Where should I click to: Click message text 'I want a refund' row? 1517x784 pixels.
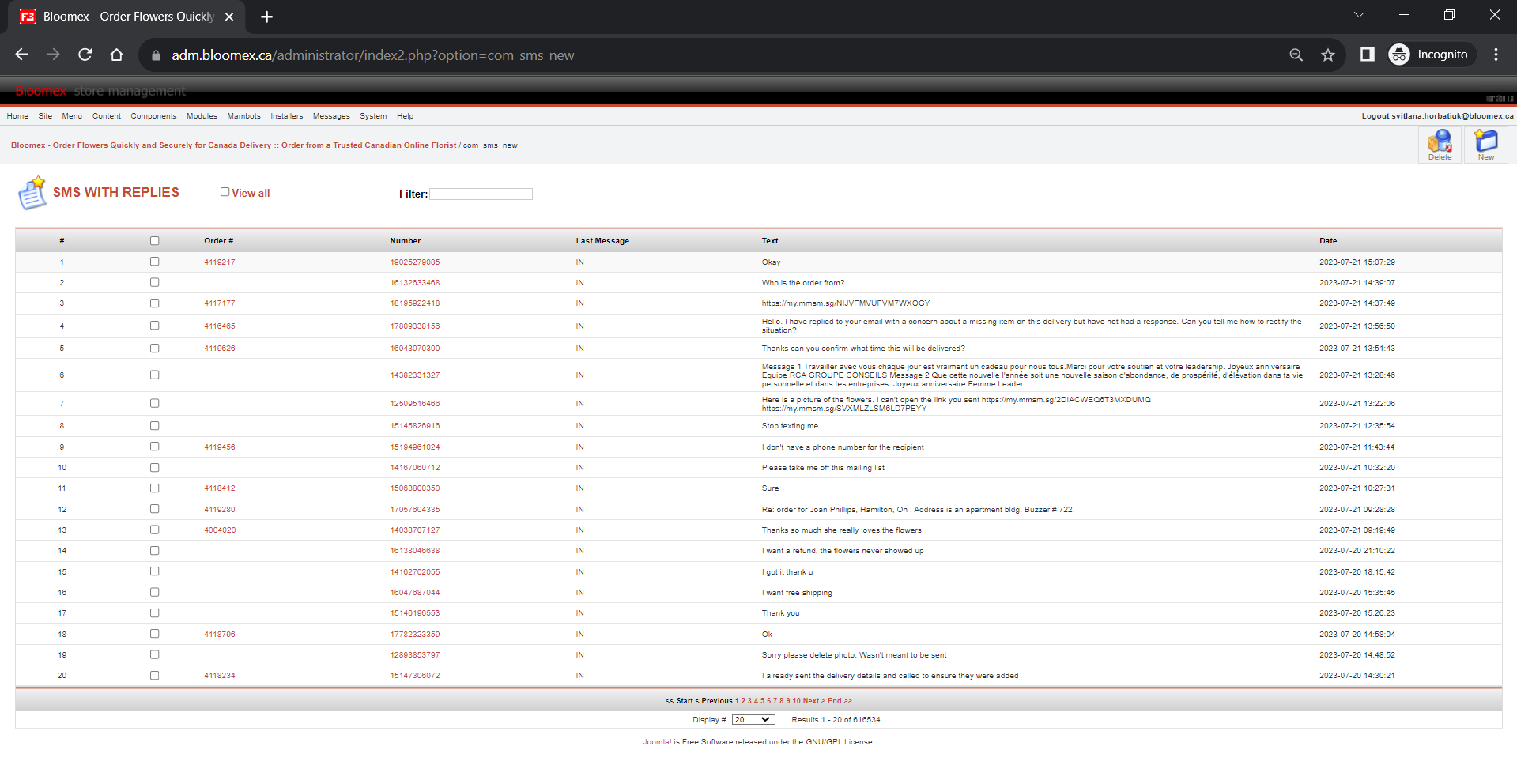click(x=843, y=551)
